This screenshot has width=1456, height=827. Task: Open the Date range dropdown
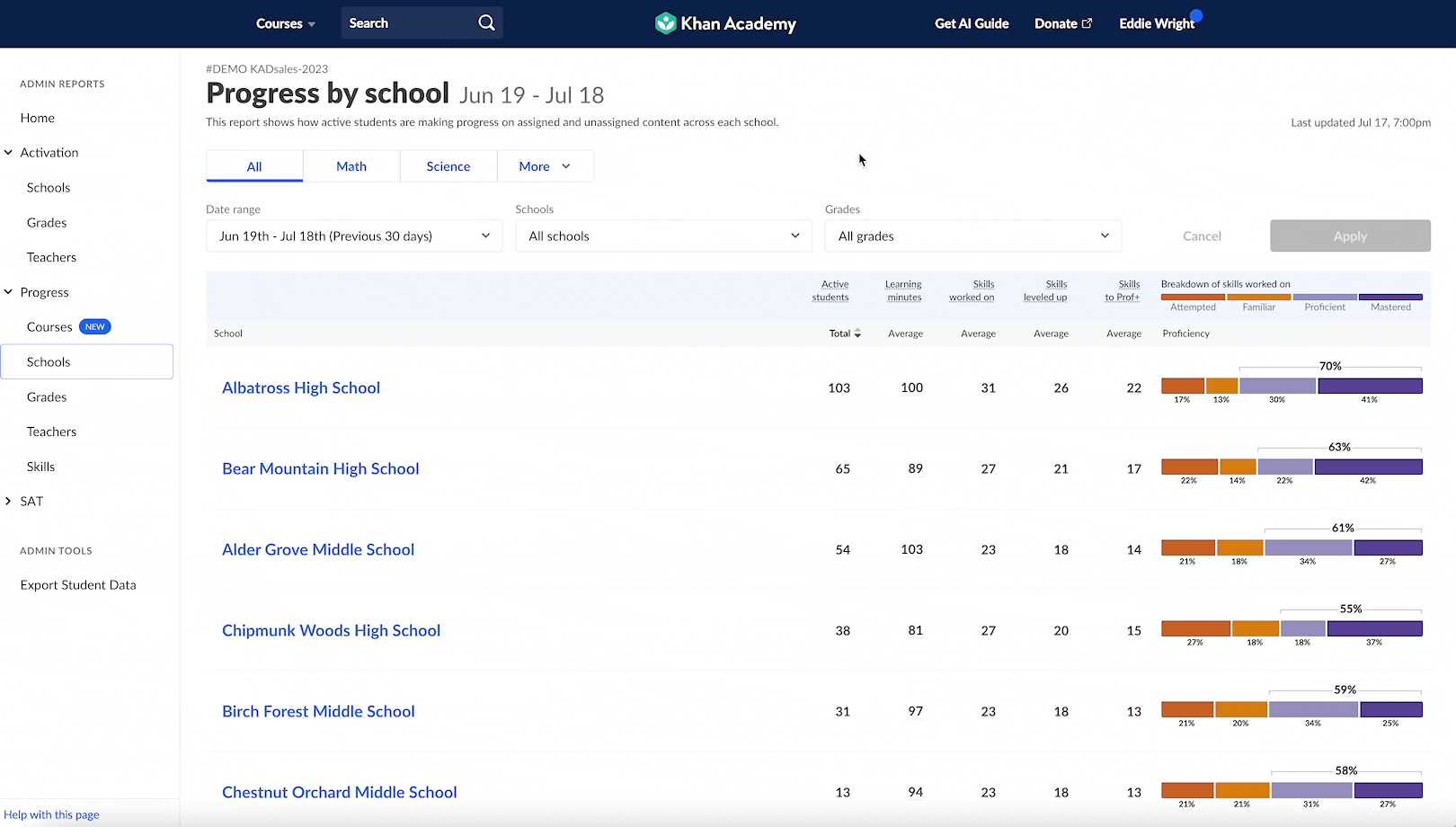click(x=354, y=236)
